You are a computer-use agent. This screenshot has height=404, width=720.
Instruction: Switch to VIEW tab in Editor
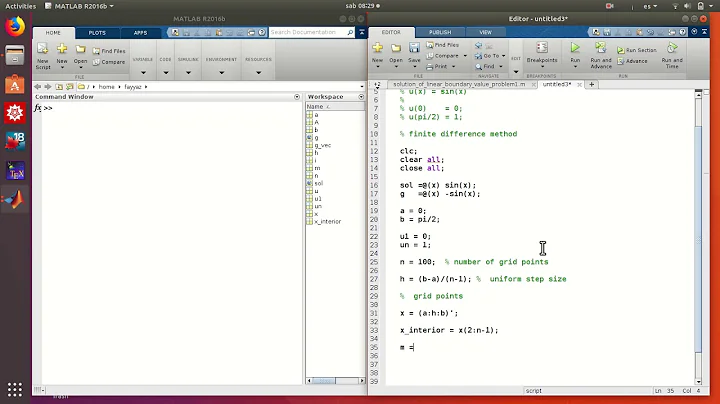485,33
